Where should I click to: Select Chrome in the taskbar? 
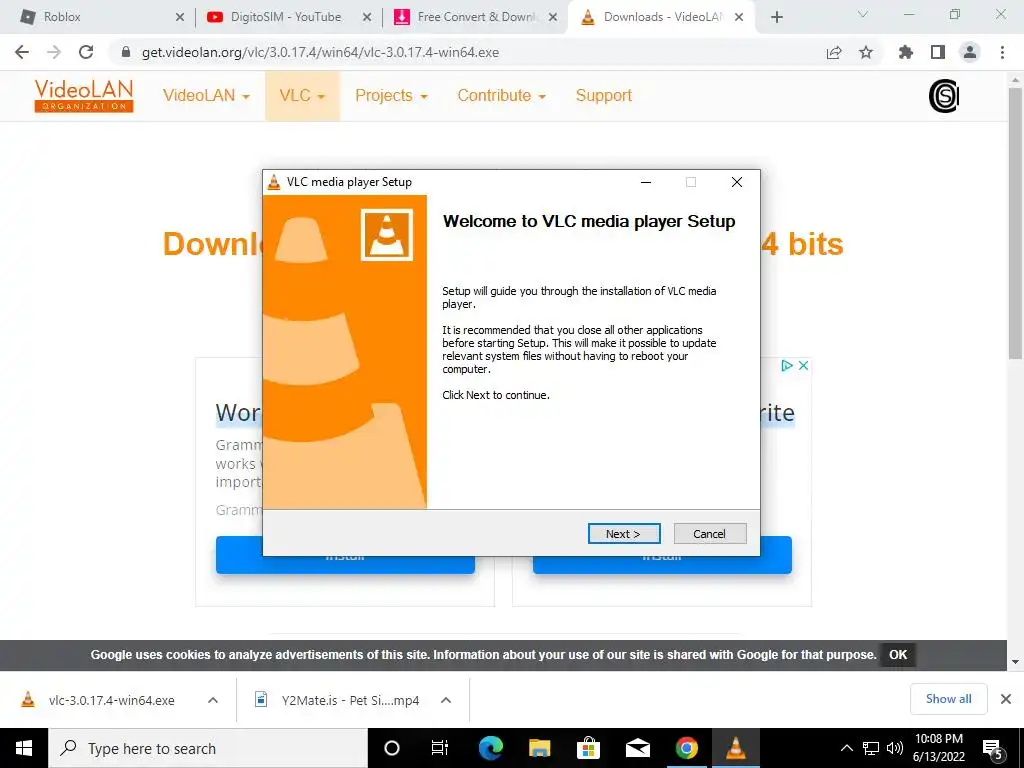[x=686, y=748]
